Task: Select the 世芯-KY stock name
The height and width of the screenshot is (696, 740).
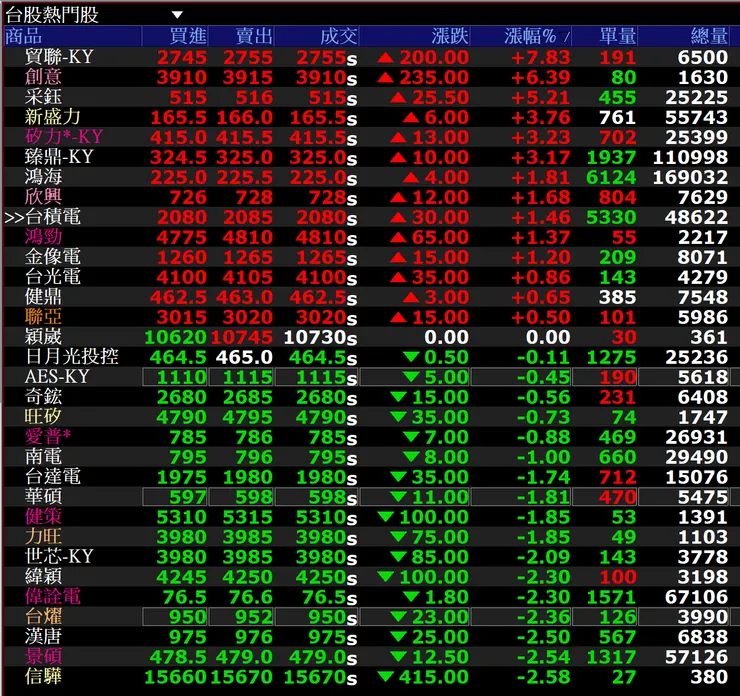Action: 59,556
